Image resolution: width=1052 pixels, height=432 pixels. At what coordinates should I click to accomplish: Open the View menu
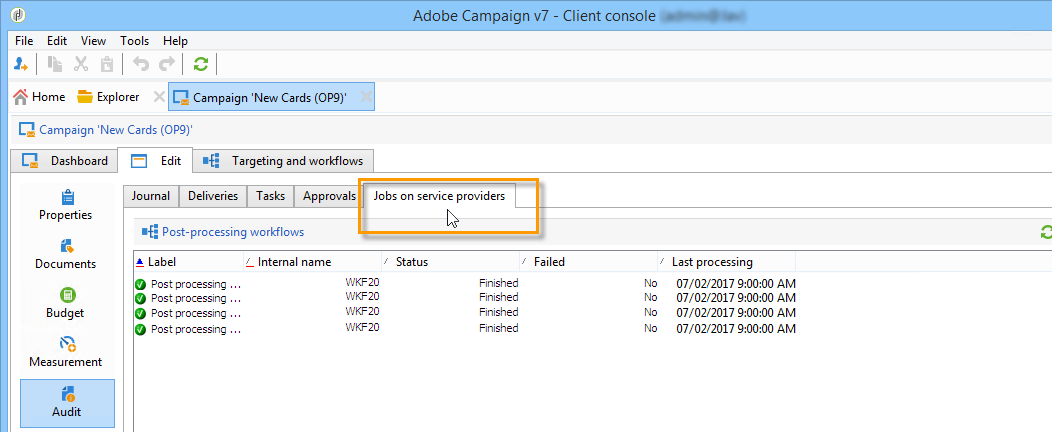coord(93,41)
